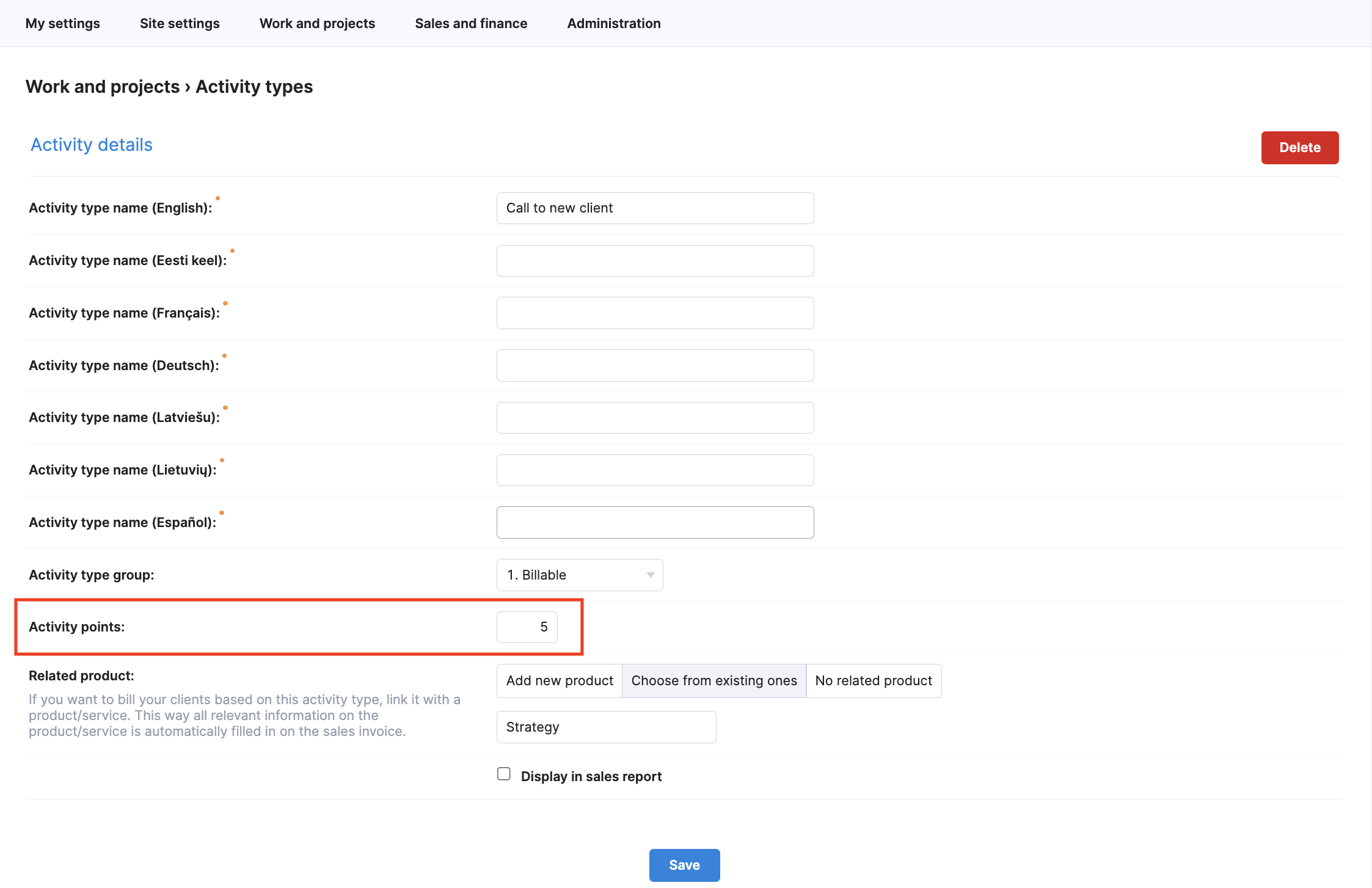This screenshot has height=888, width=1372.
Task: Focus the English activity type name field
Action: tap(655, 208)
